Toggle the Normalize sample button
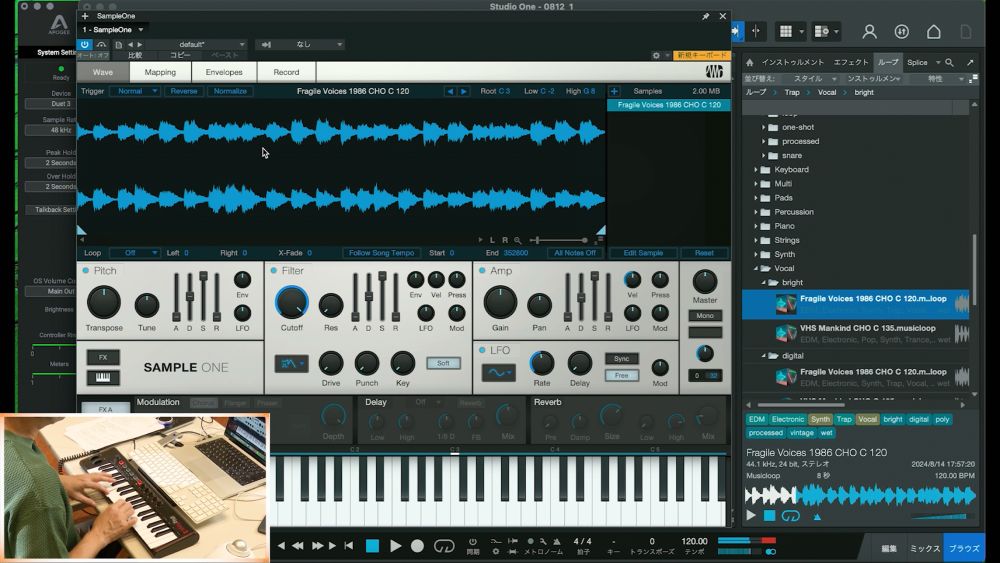 pos(230,91)
